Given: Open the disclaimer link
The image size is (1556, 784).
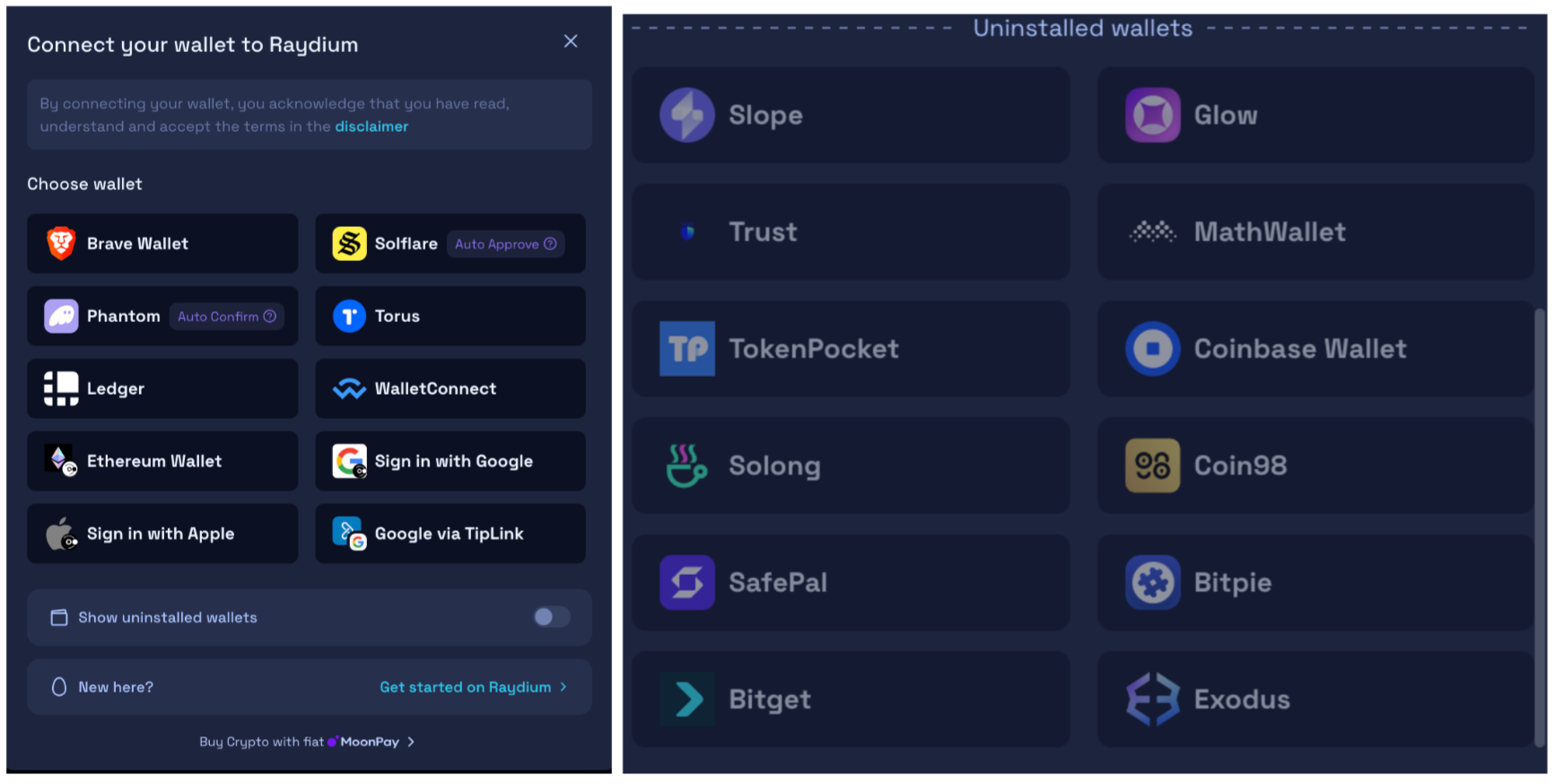Looking at the screenshot, I should pyautogui.click(x=372, y=126).
